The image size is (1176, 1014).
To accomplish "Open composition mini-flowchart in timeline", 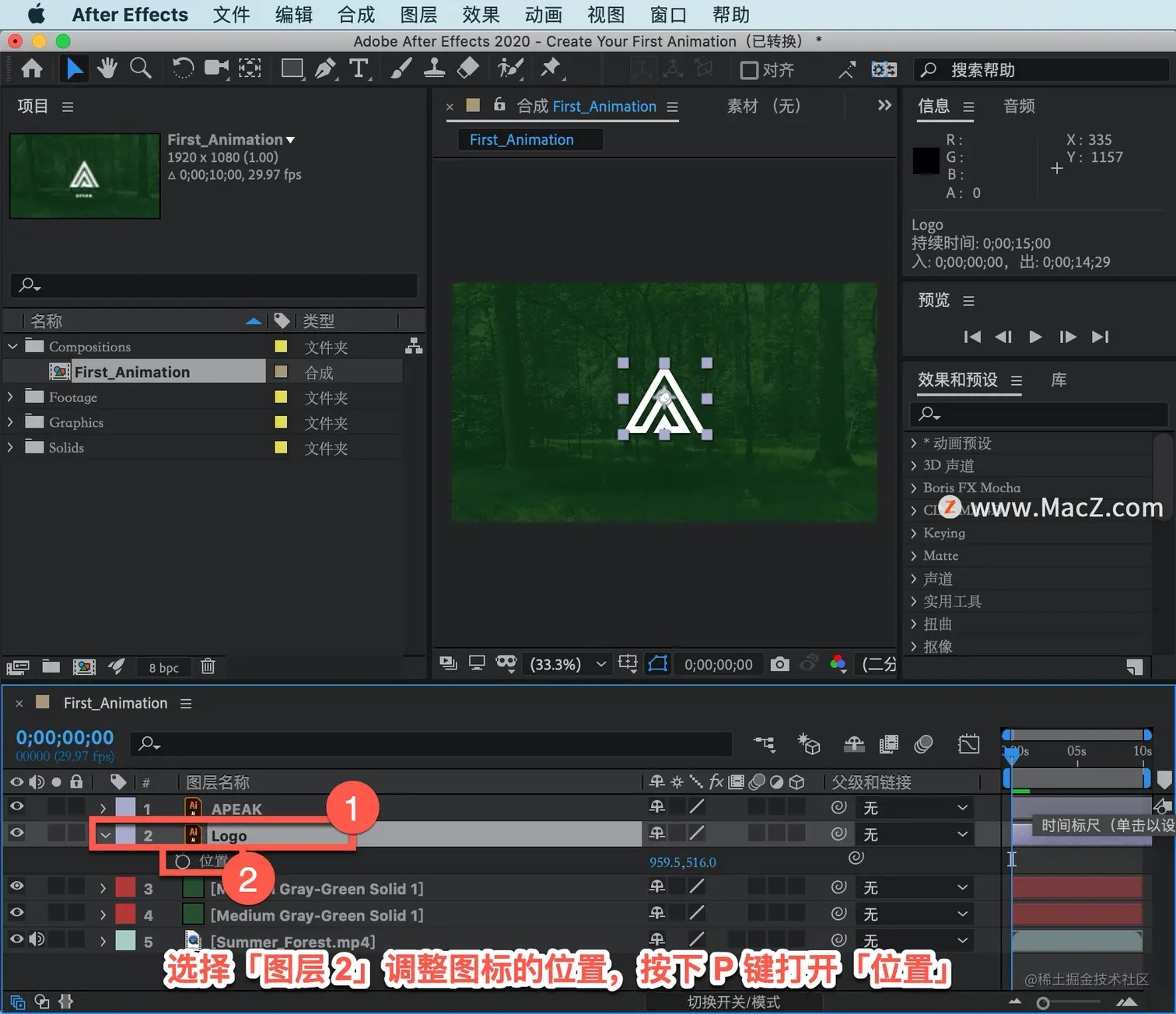I will tap(765, 744).
